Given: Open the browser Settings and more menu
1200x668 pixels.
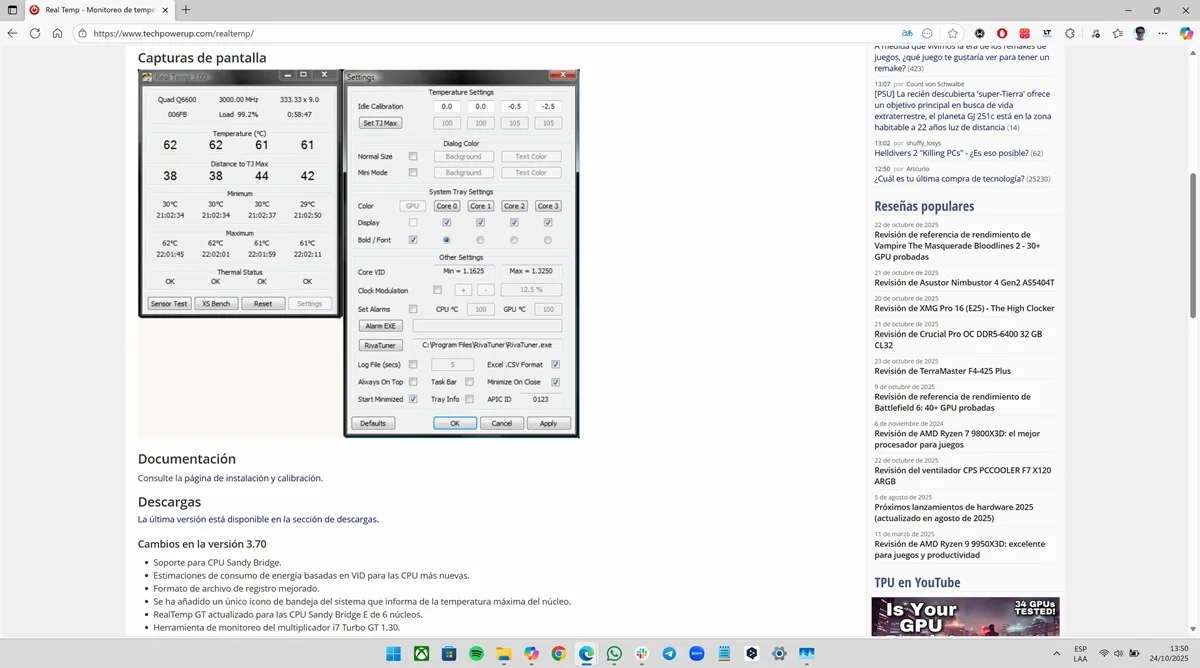Looking at the screenshot, I should (x=1163, y=33).
